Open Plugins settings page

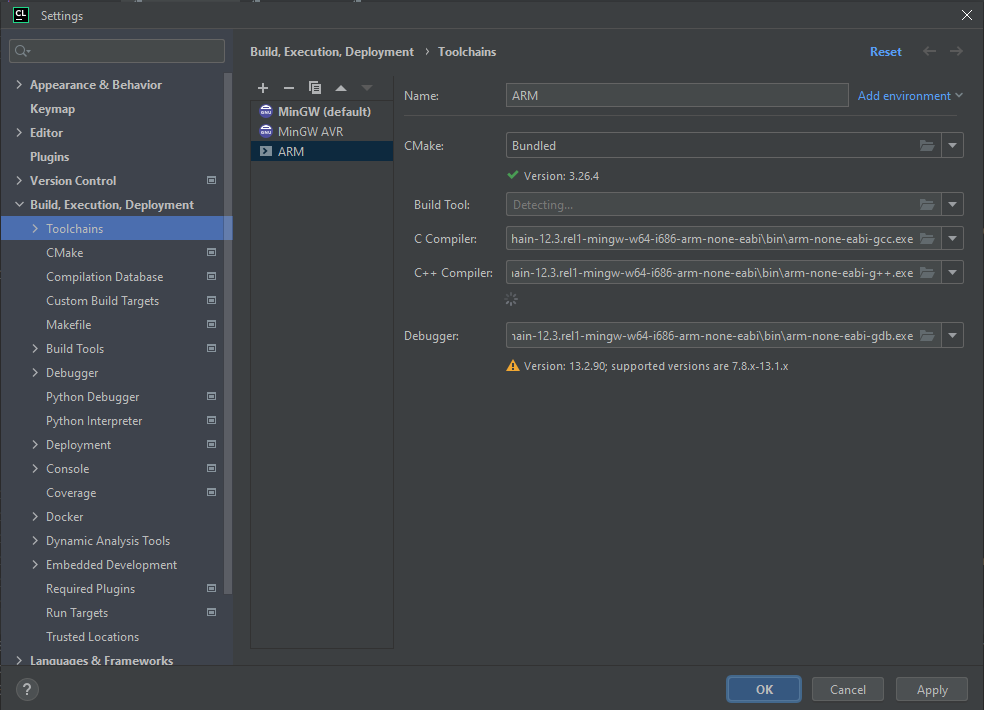tap(50, 156)
